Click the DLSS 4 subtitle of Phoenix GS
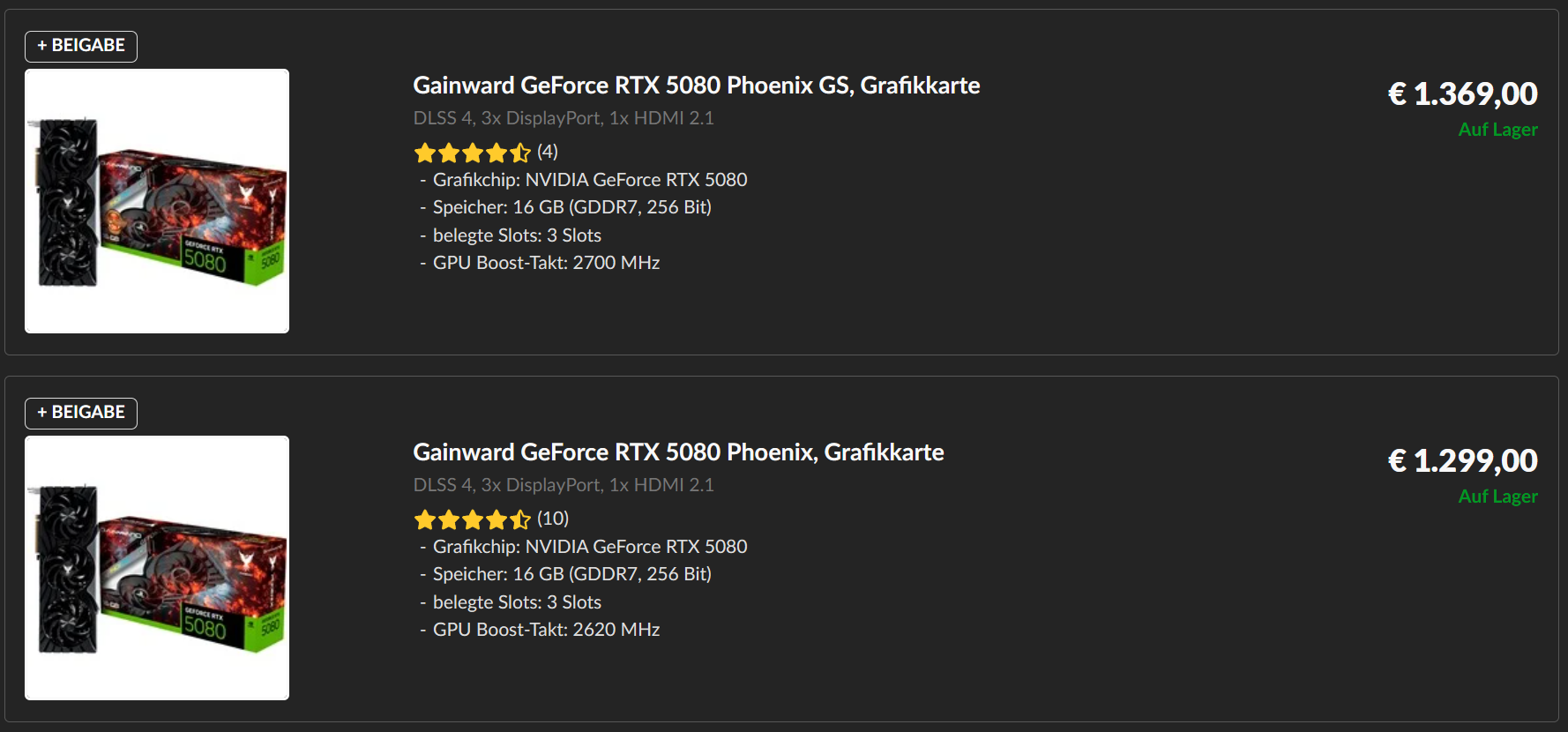Screen dimensions: 1568x732 tap(564, 118)
